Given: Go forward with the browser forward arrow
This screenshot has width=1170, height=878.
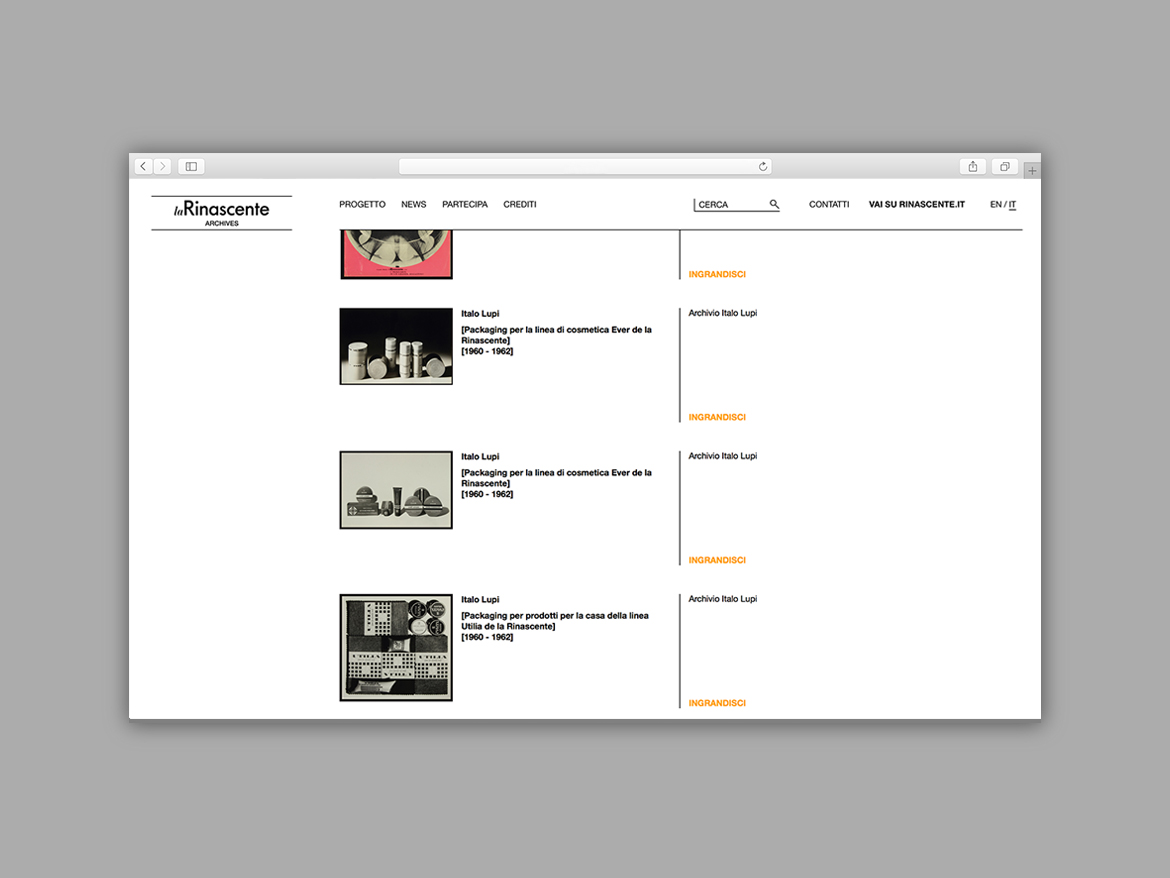Looking at the screenshot, I should (x=163, y=166).
